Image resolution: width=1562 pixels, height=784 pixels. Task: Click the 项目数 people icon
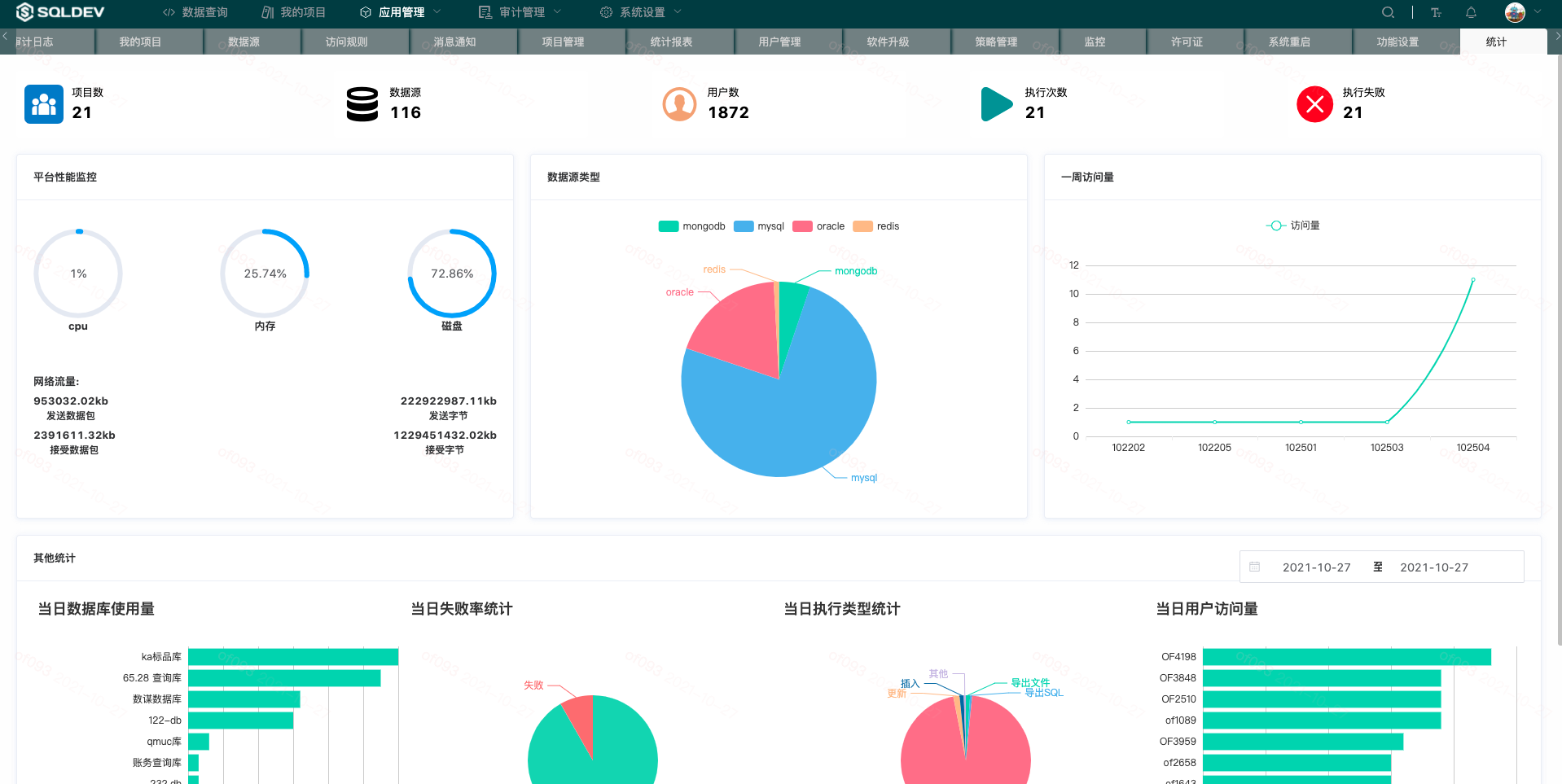tap(44, 104)
